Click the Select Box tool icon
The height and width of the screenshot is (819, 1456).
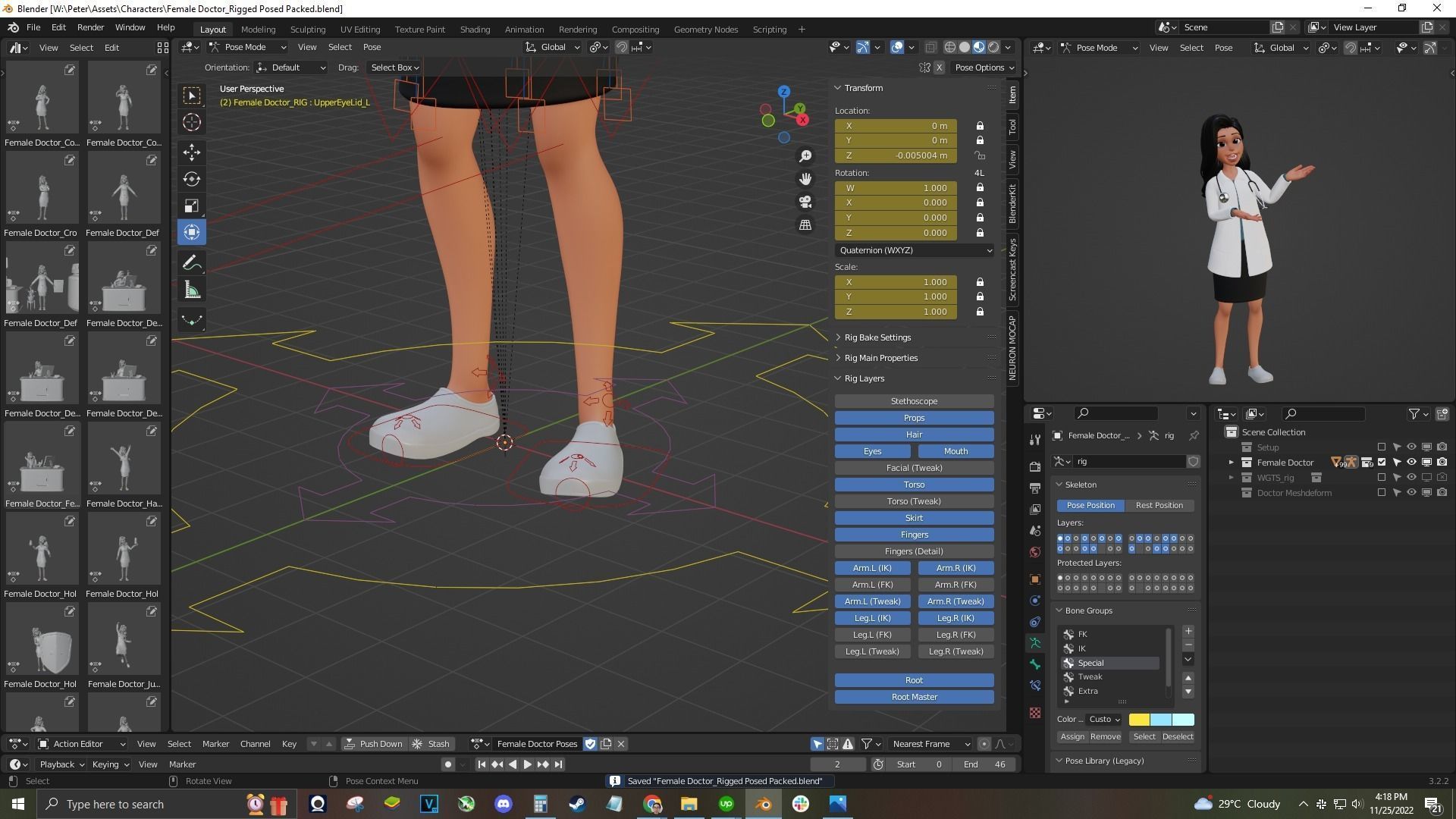coord(192,96)
